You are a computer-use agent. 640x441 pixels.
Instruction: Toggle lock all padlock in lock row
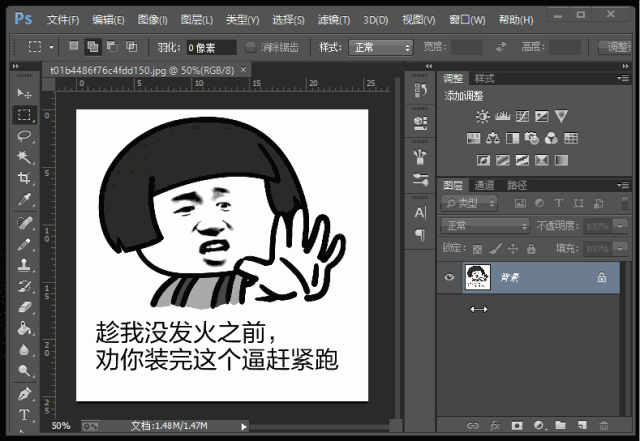pyautogui.click(x=531, y=248)
